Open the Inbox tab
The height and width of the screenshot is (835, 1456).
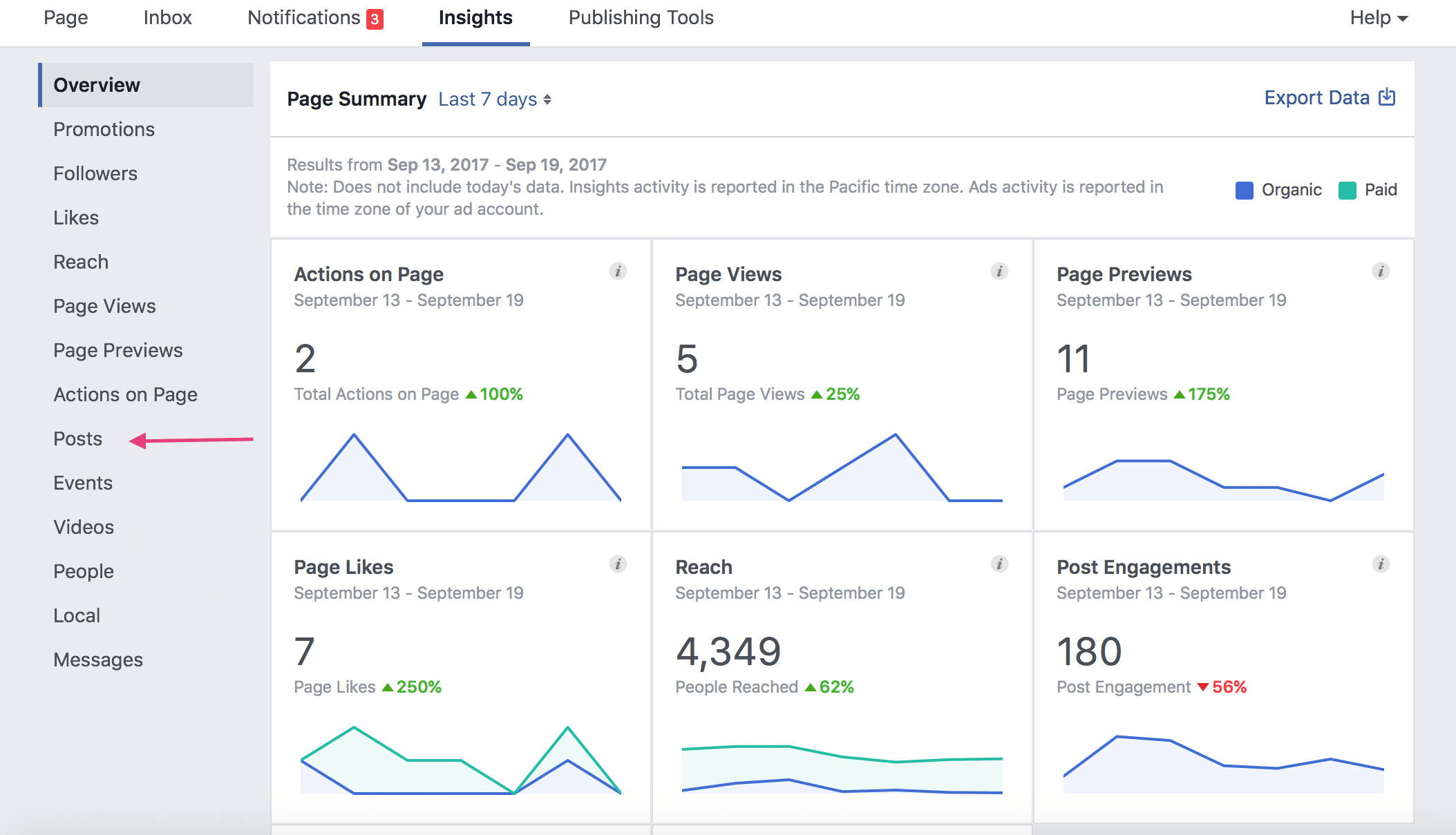pyautogui.click(x=168, y=18)
